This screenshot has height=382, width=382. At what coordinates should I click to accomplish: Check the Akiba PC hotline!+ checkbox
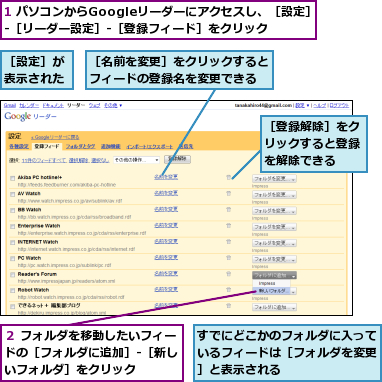[12, 178]
